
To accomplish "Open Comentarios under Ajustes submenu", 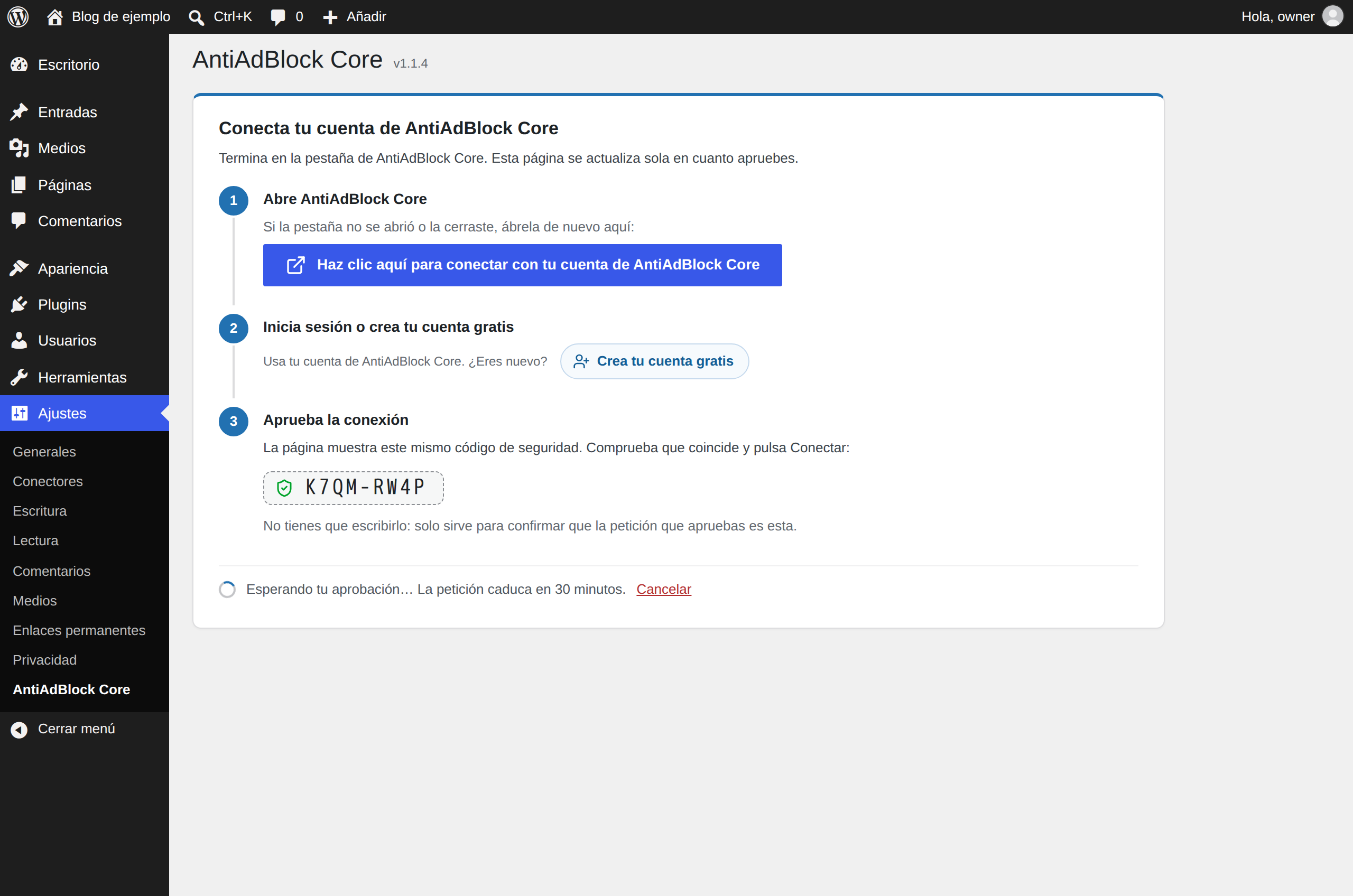I will [x=51, y=571].
